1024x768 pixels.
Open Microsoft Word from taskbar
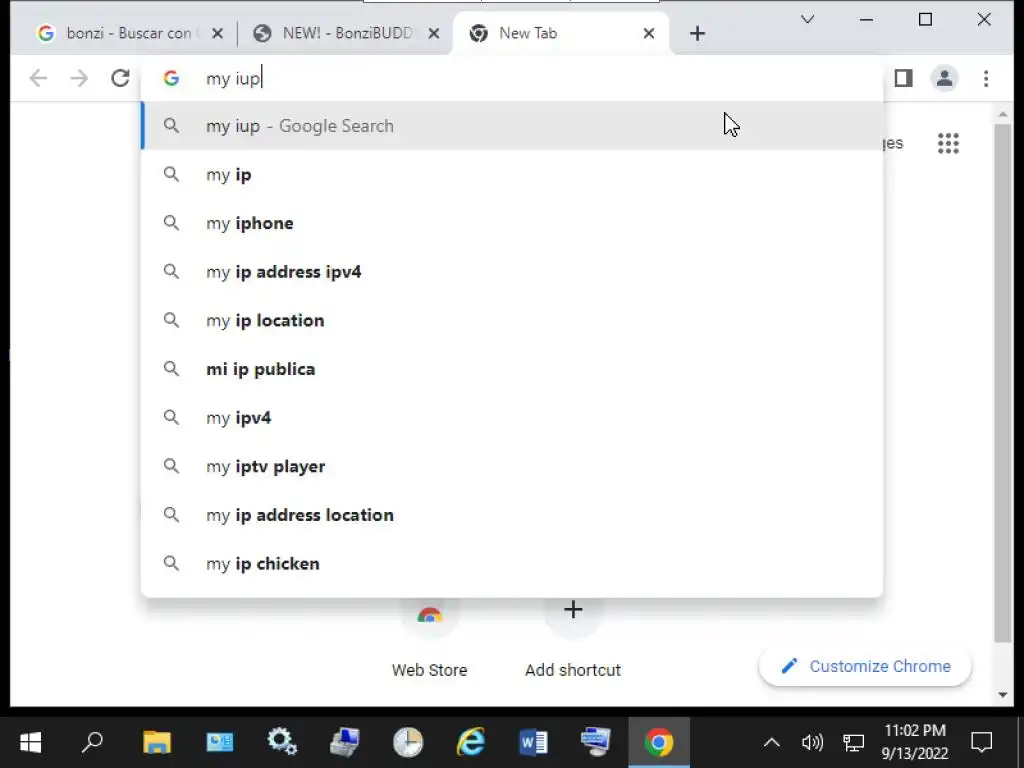[533, 743]
